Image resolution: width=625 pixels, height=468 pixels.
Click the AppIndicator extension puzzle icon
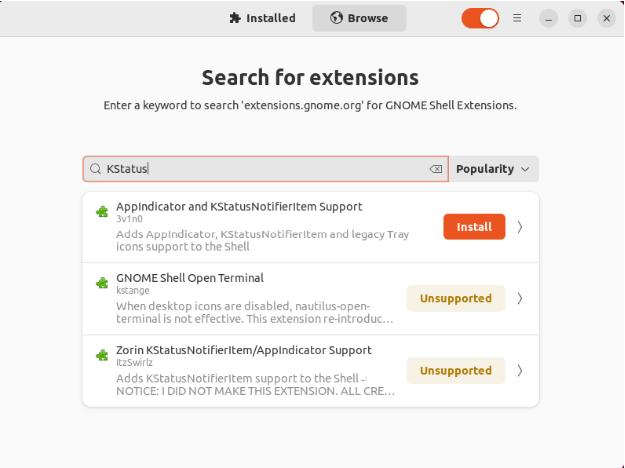(101, 212)
